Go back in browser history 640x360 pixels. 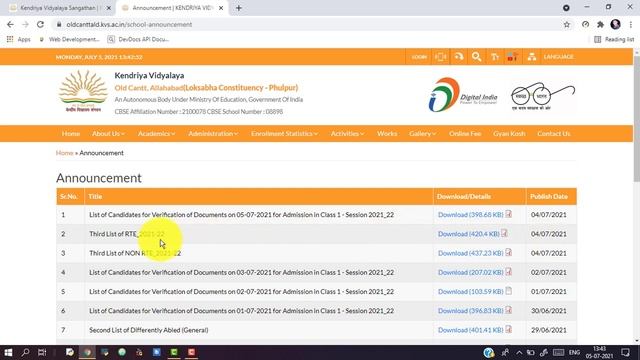10,24
